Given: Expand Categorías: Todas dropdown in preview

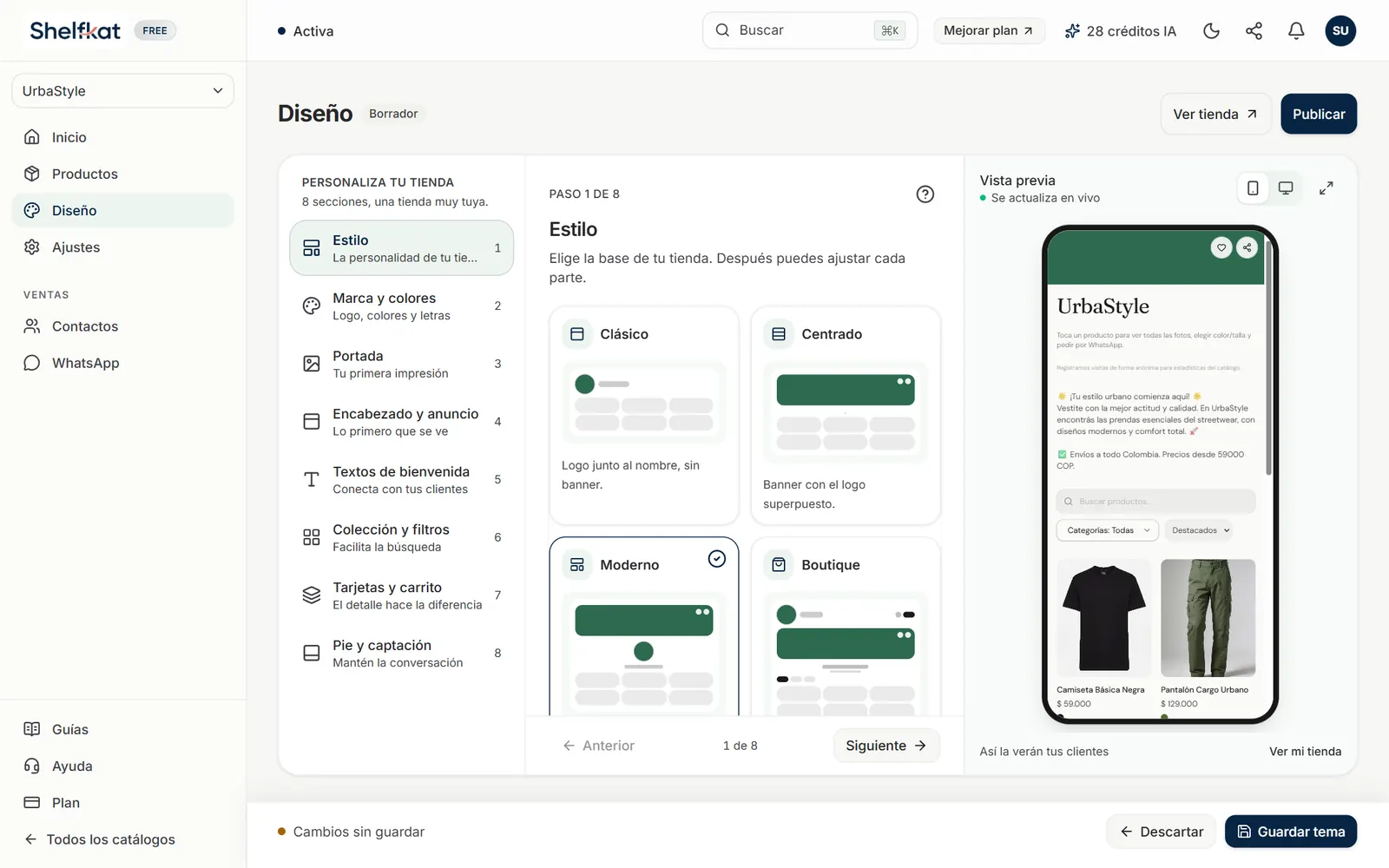Looking at the screenshot, I should 1108,530.
